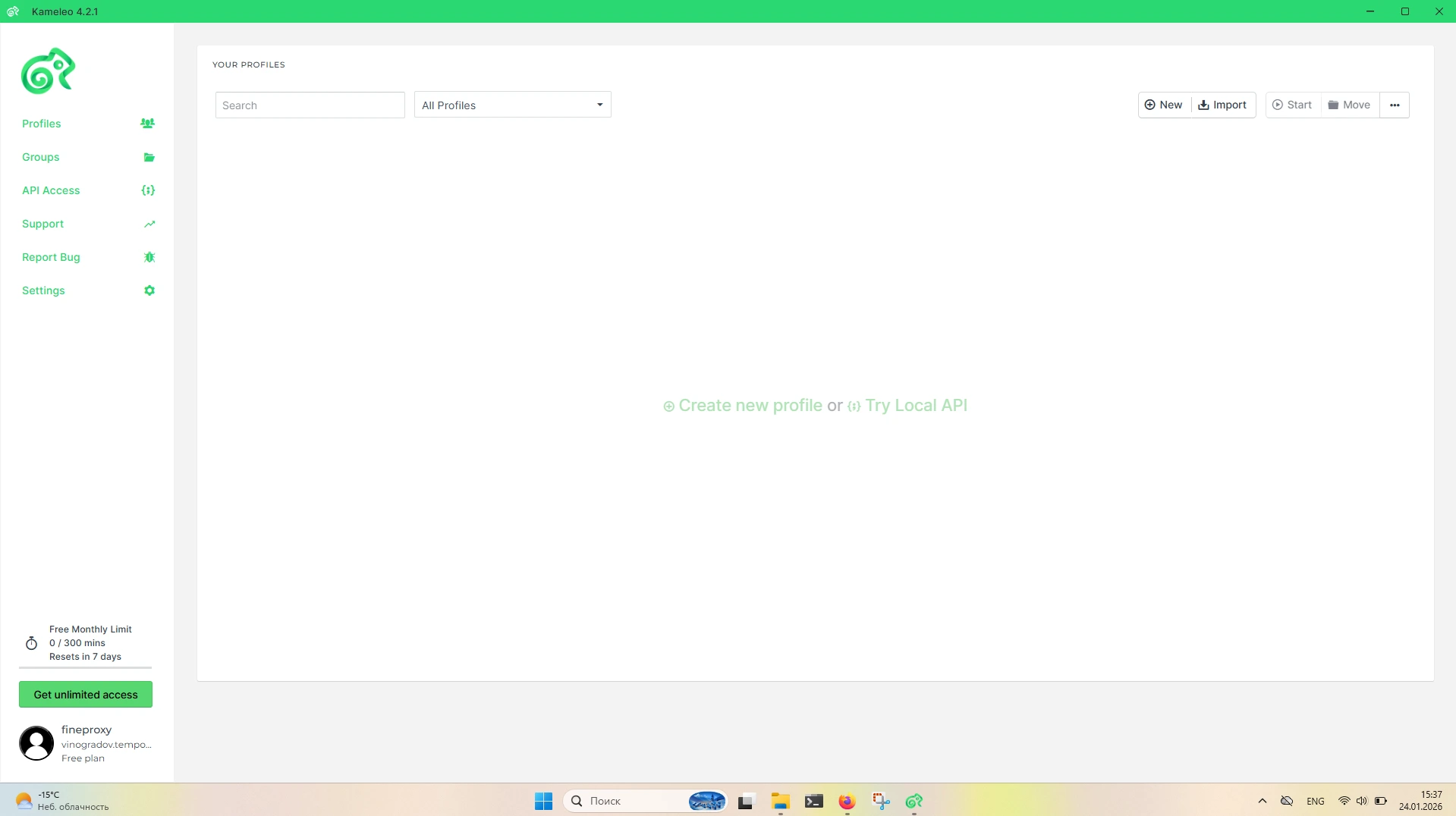This screenshot has height=816, width=1456.
Task: Go to API Access in sidebar
Action: [51, 190]
